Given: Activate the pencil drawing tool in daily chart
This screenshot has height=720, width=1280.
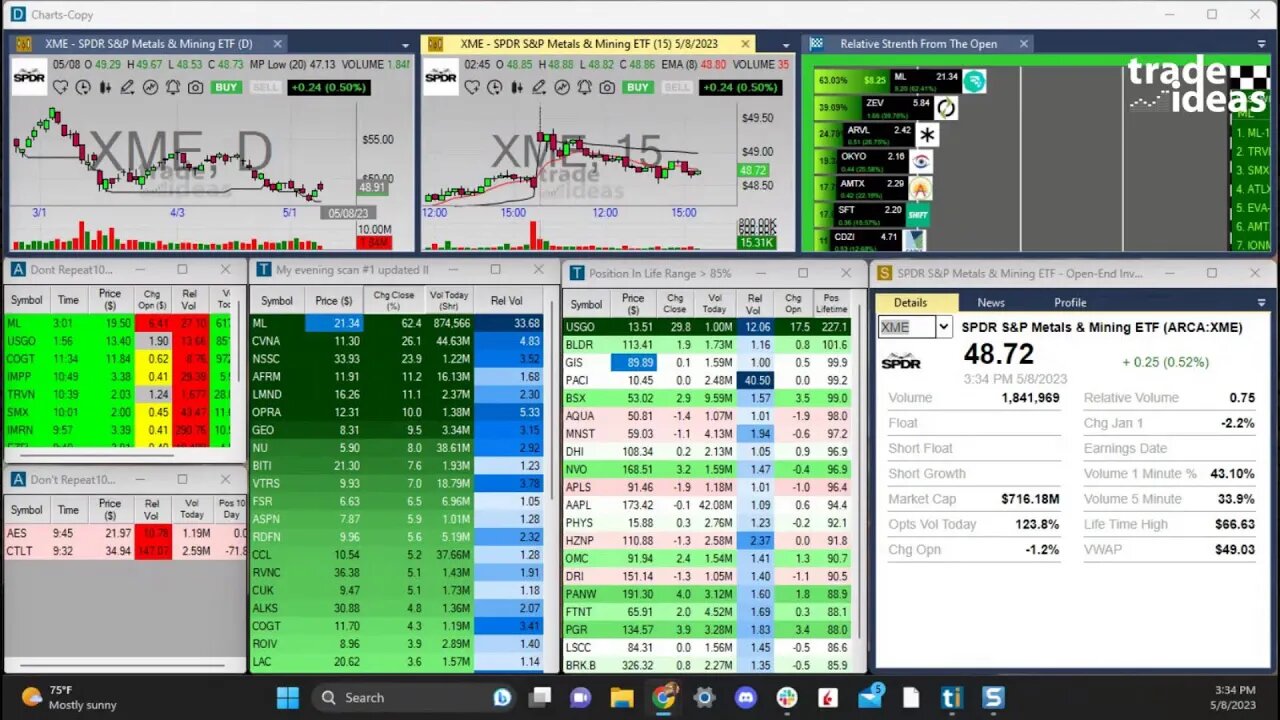Looking at the screenshot, I should pyautogui.click(x=127, y=87).
